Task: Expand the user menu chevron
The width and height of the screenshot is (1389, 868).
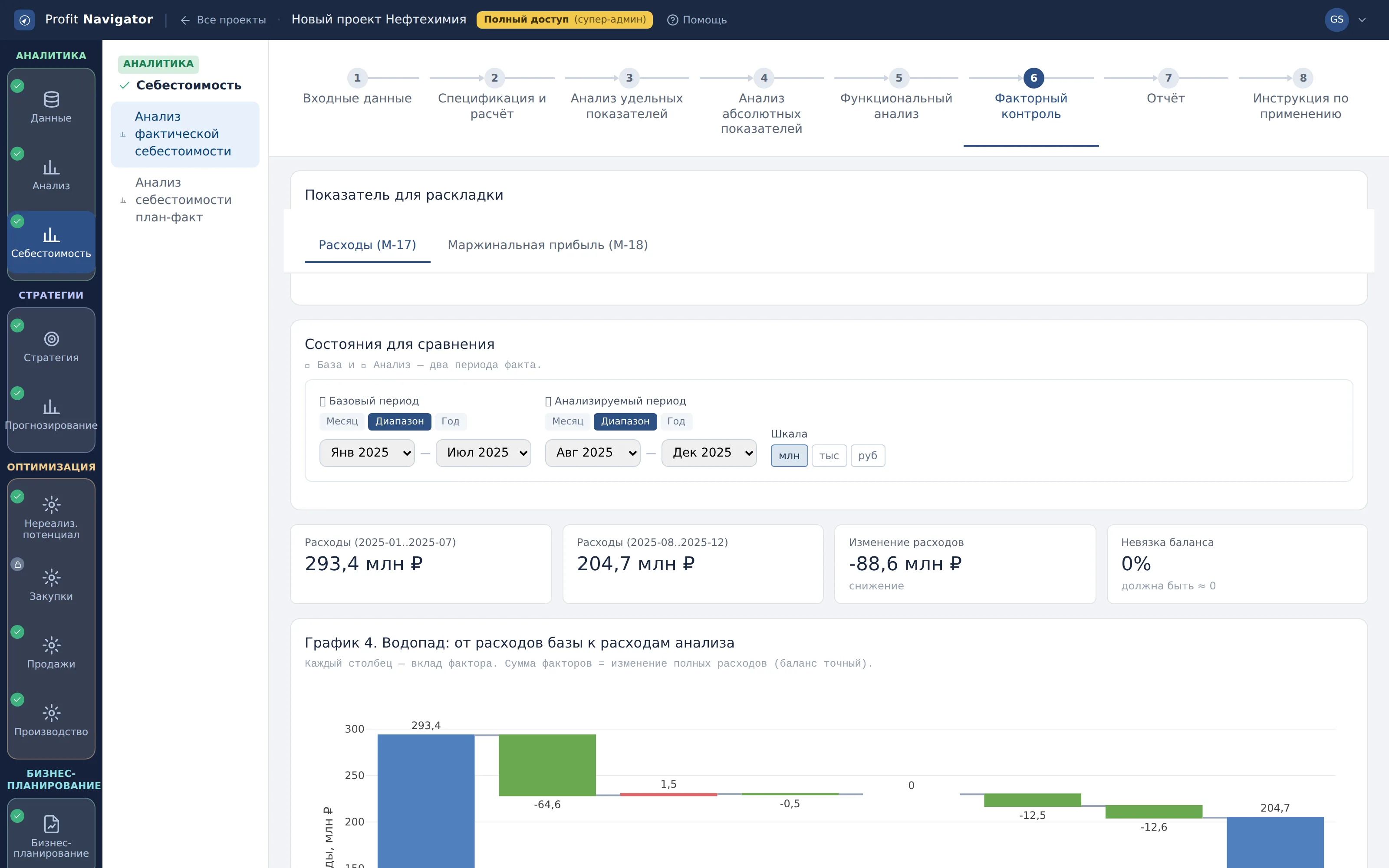Action: [x=1362, y=20]
